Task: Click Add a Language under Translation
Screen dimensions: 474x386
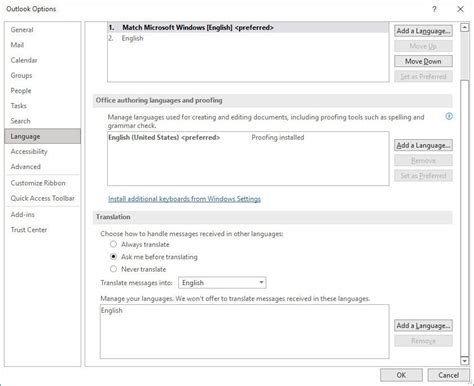Action: click(x=423, y=325)
